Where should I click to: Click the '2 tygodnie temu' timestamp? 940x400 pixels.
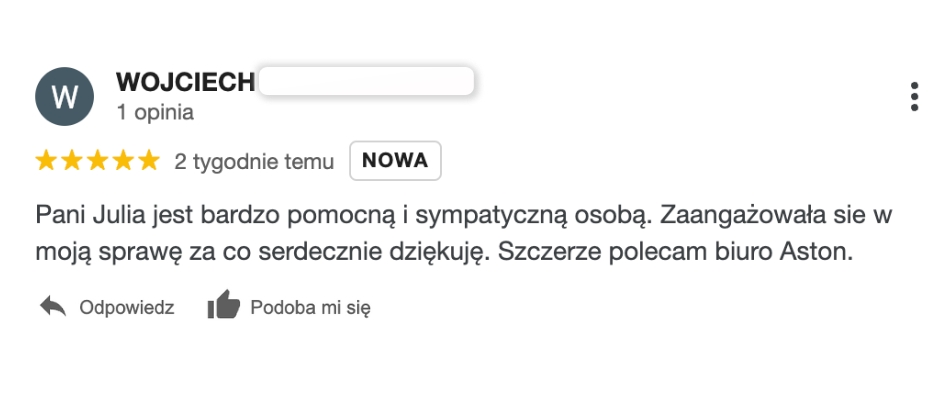click(x=254, y=161)
